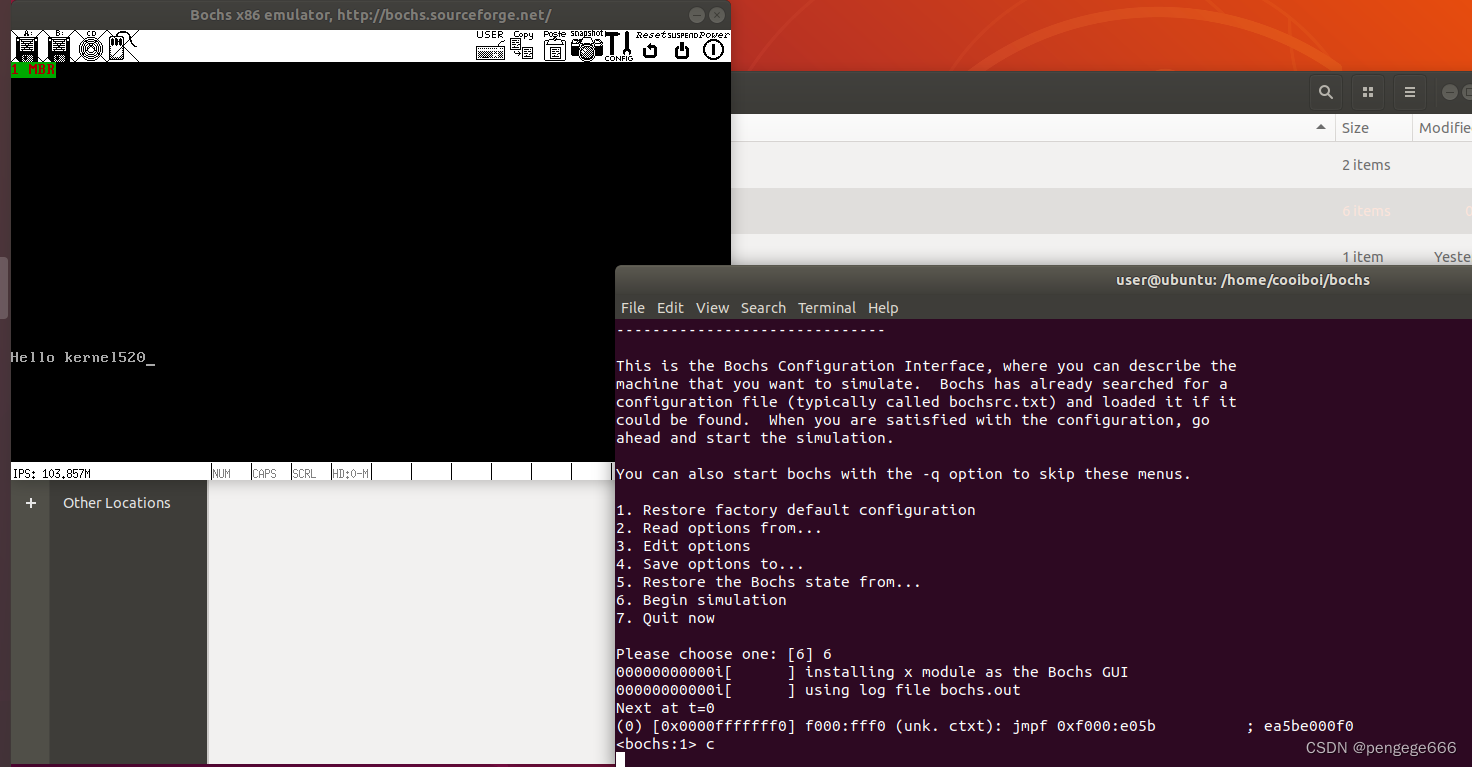Click the Copy icon in Bochs toolbar
1472x767 pixels.
click(522, 46)
